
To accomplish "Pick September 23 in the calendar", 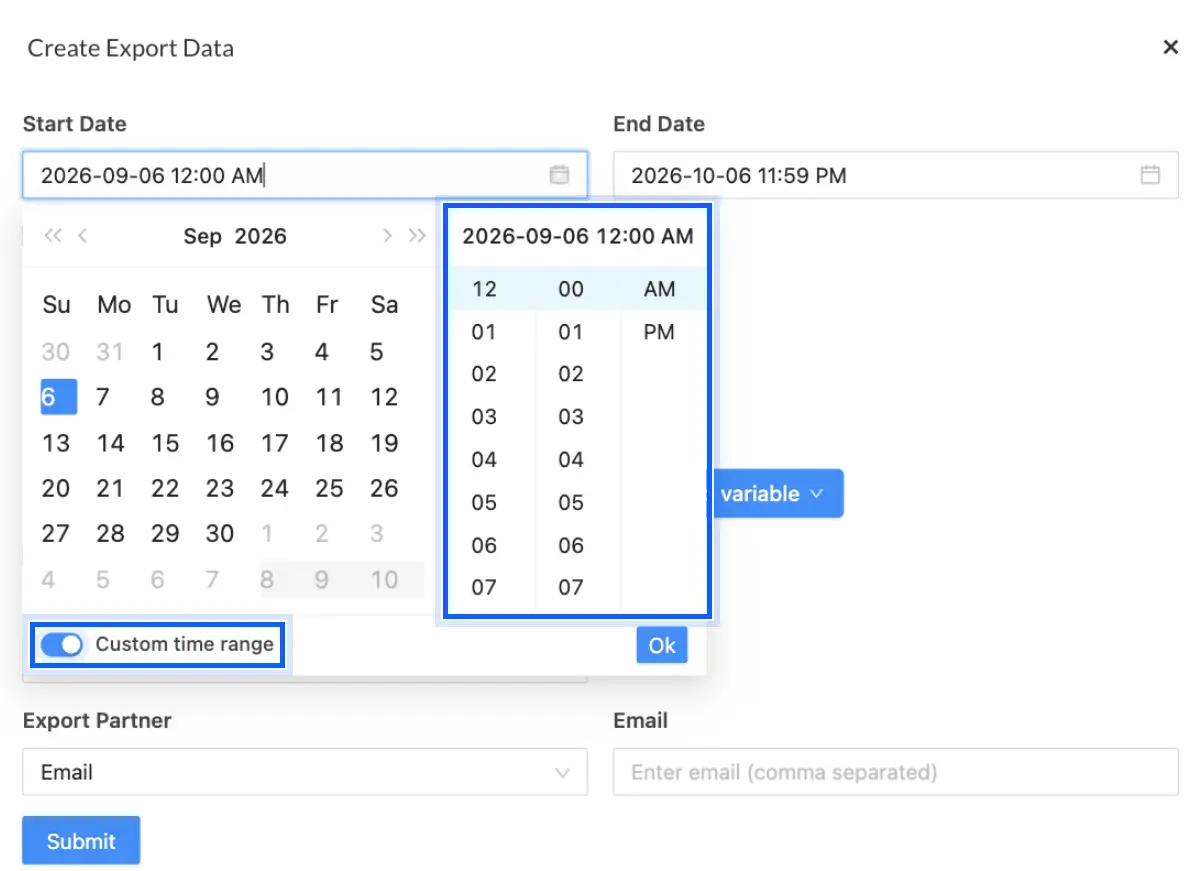I will pyautogui.click(x=220, y=489).
